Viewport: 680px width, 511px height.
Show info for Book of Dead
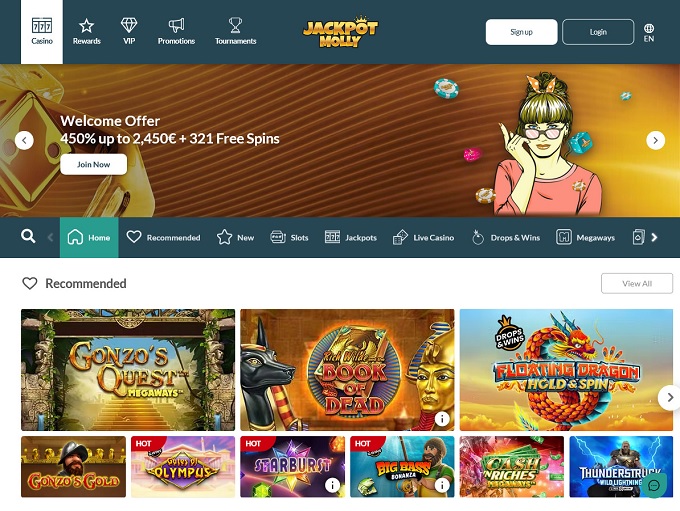[x=442, y=419]
